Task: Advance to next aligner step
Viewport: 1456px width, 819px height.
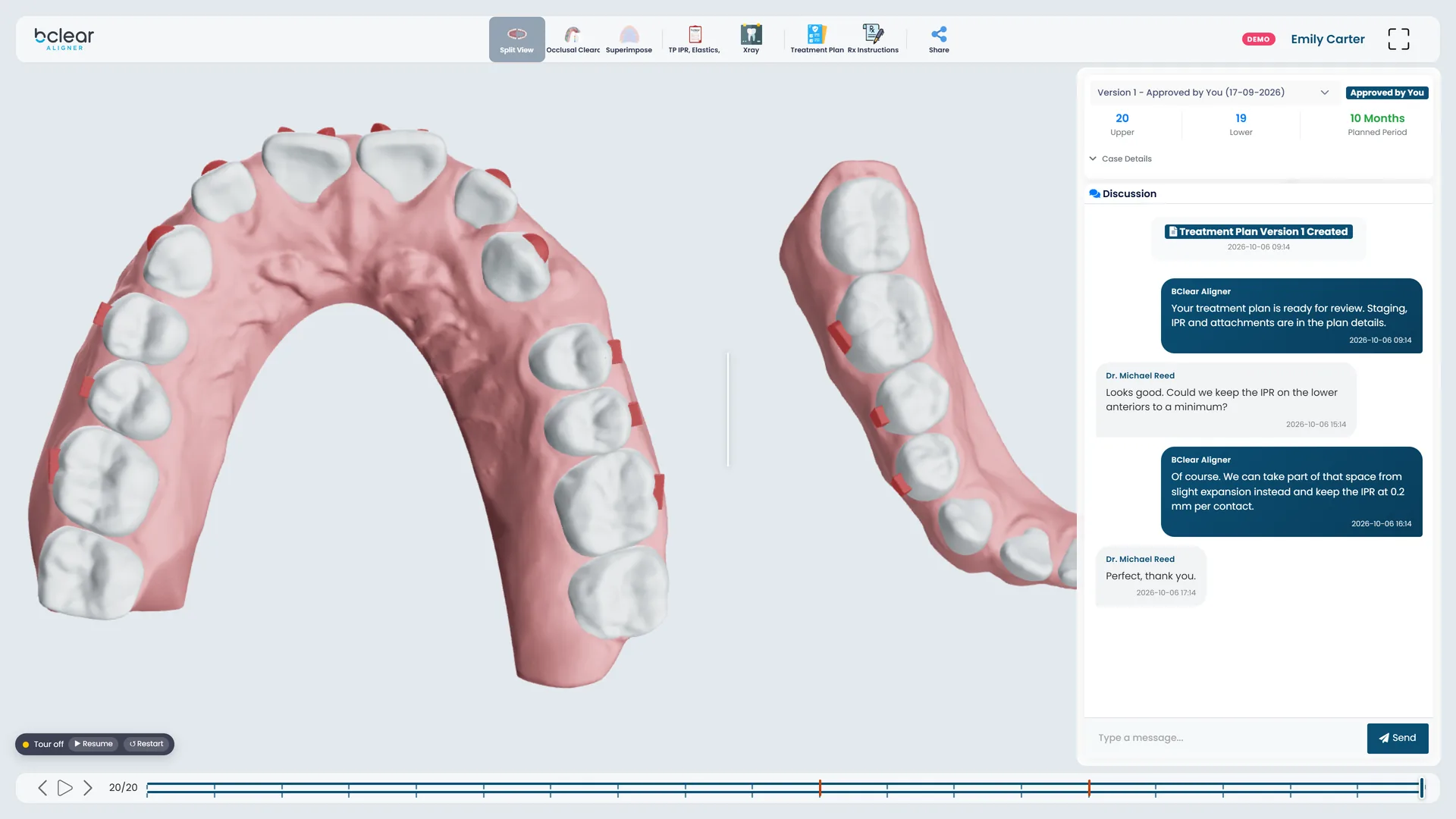Action: point(88,788)
